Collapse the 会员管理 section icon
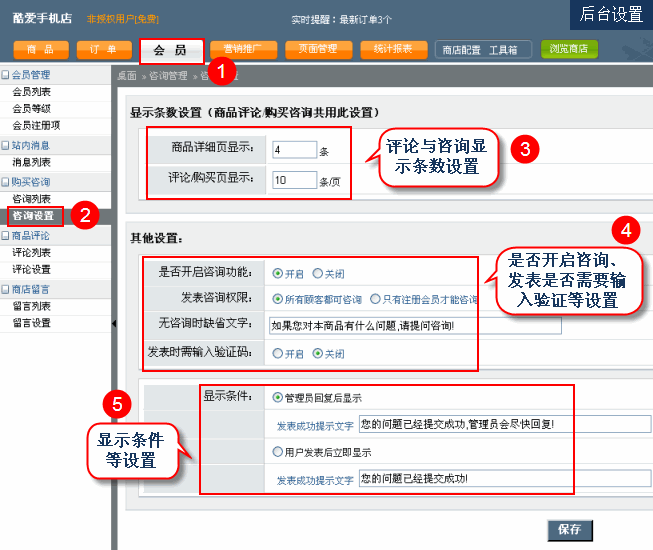653x550 pixels. point(5,75)
